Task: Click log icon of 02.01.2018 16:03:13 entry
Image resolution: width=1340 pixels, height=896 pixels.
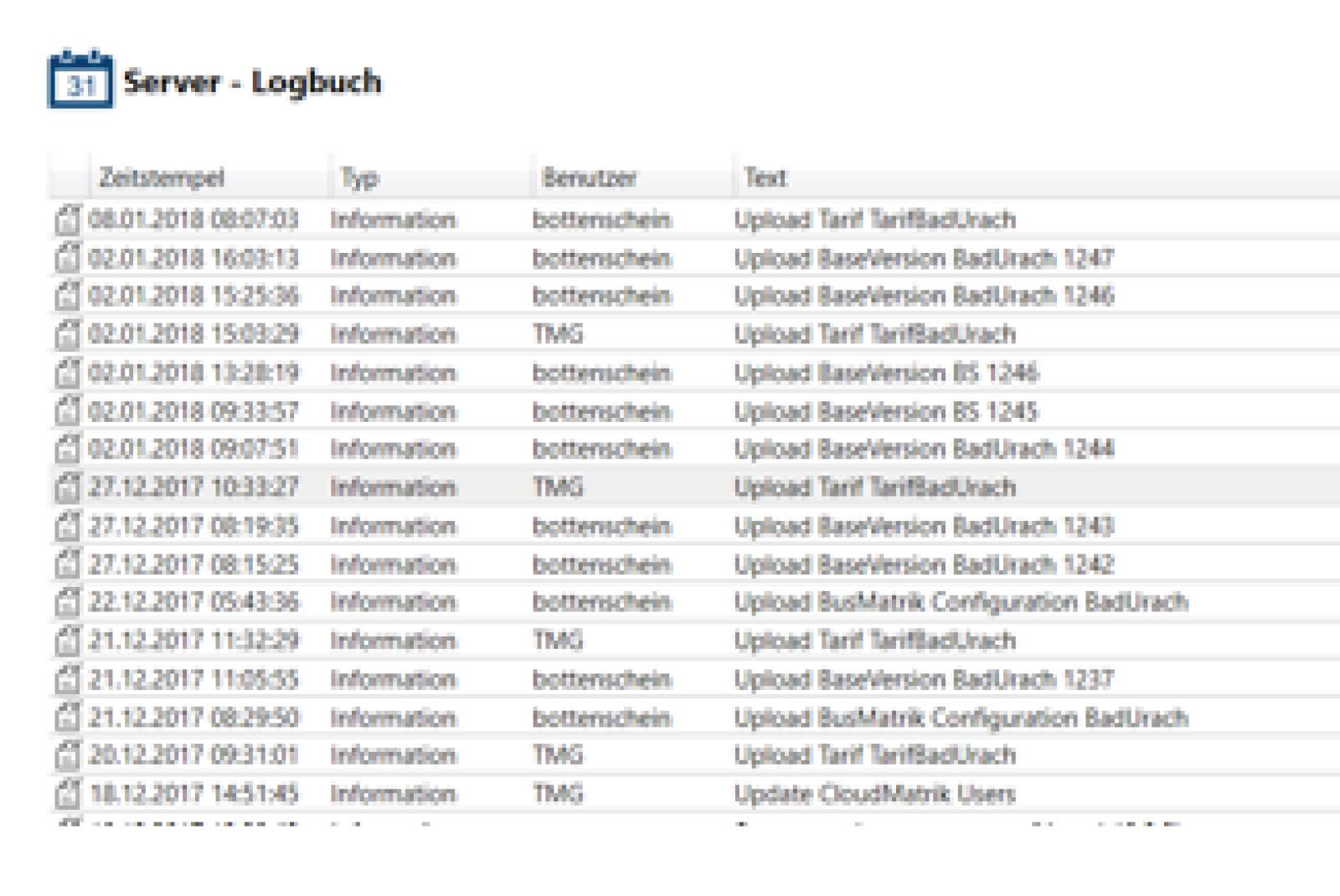Action: point(68,258)
